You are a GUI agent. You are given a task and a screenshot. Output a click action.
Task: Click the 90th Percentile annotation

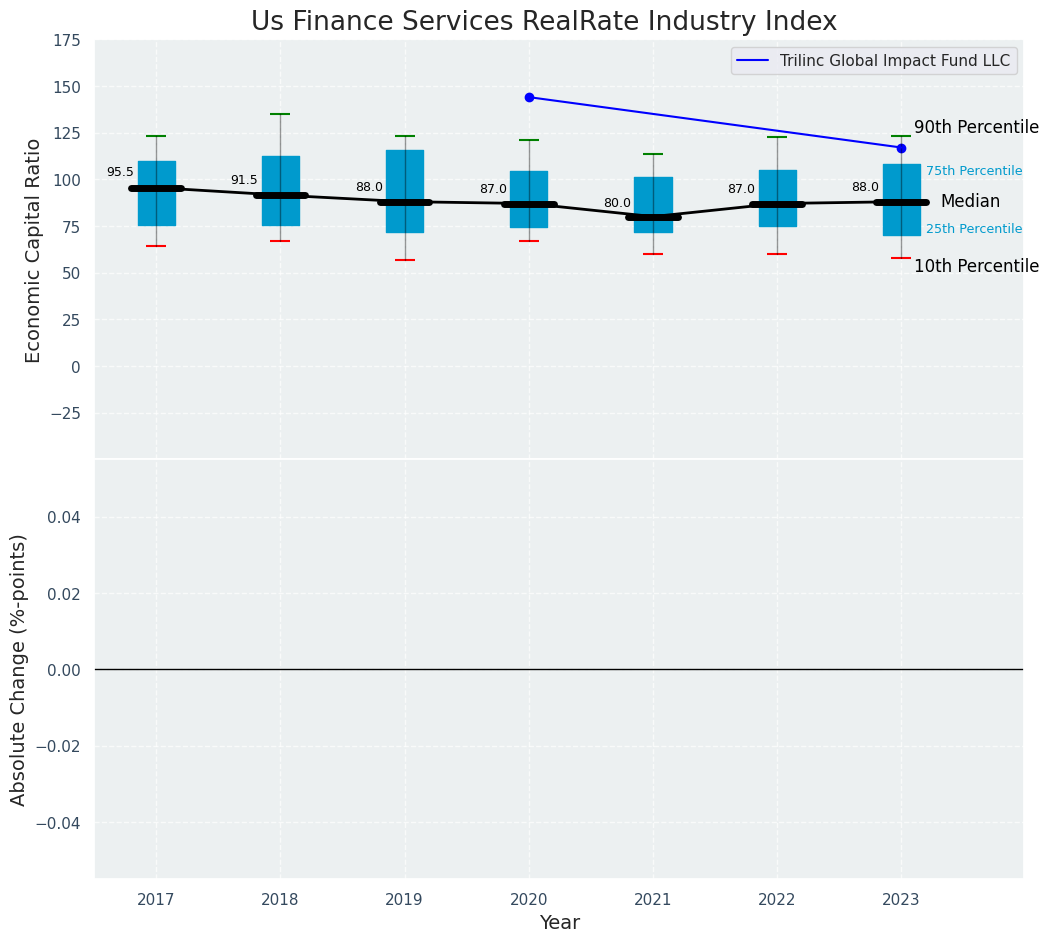[976, 128]
